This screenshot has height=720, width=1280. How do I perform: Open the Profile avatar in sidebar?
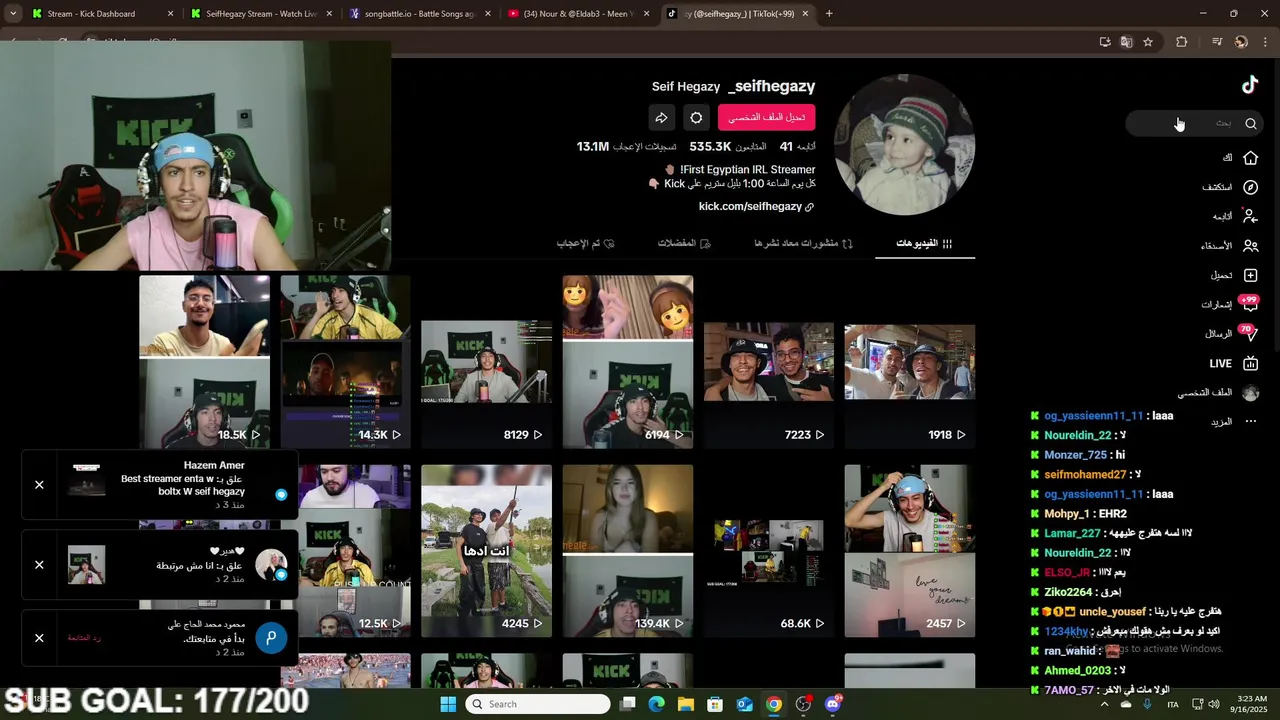point(1250,393)
